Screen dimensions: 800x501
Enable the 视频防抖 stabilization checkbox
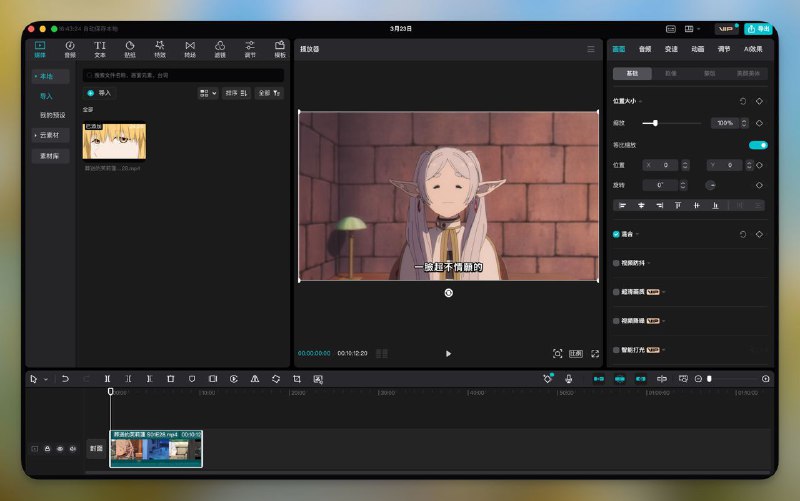pos(616,263)
